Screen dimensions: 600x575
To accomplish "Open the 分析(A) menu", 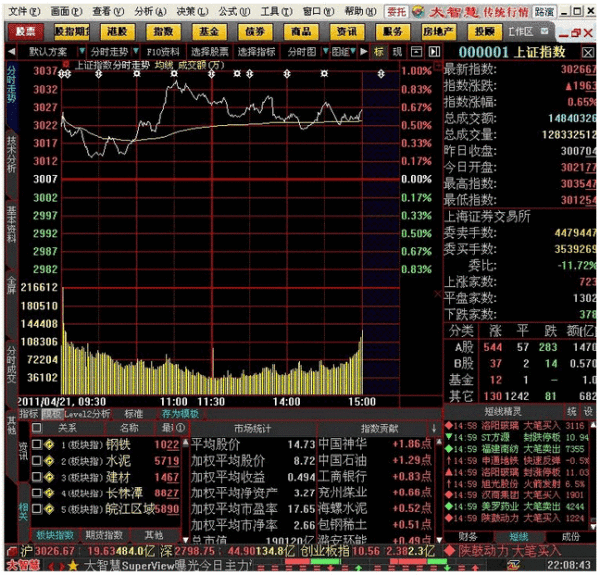I will click(x=144, y=11).
